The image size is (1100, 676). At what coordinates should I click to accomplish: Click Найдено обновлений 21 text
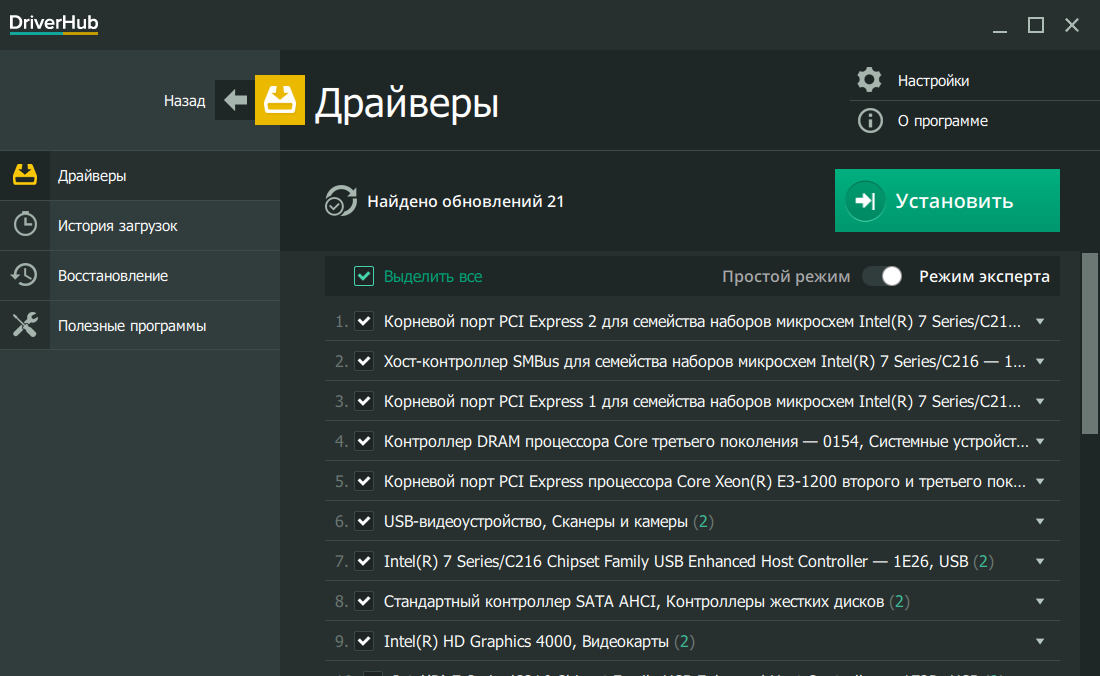466,201
